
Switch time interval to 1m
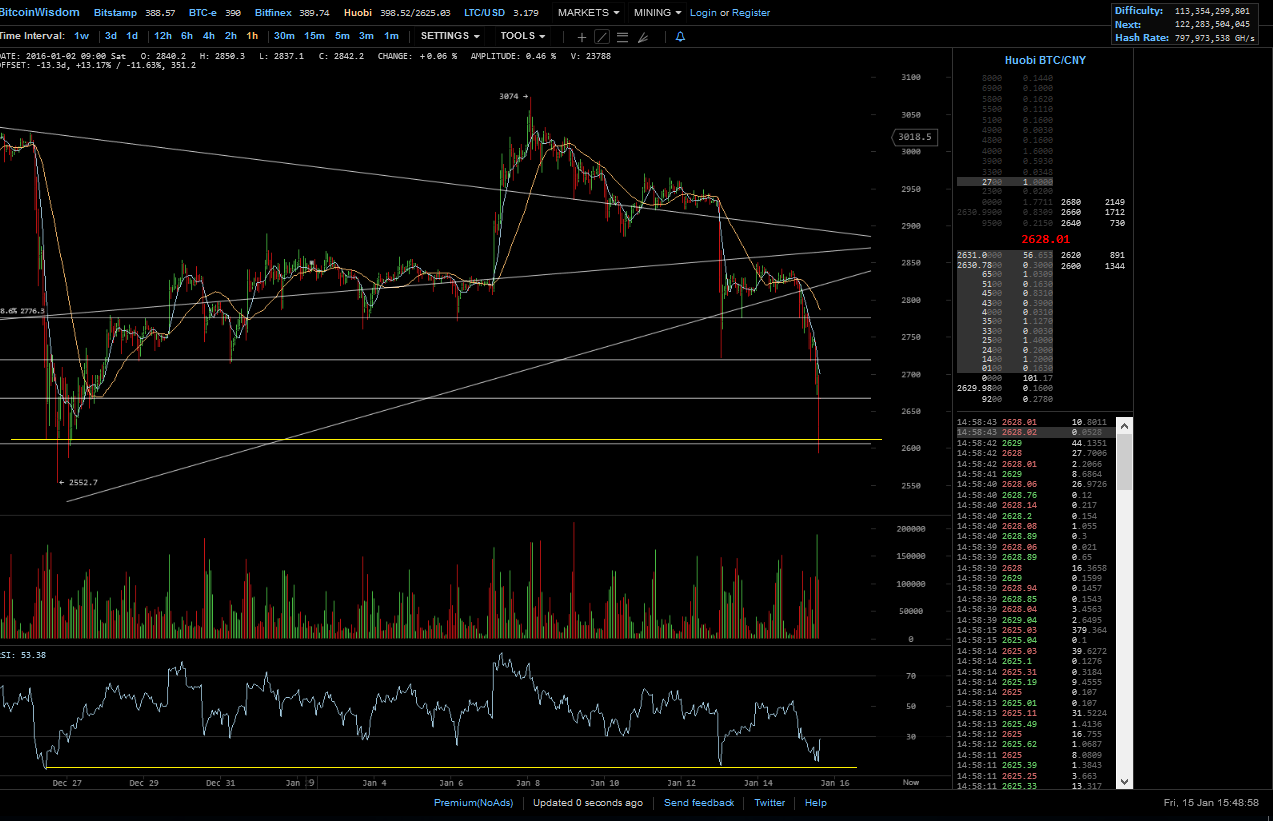pyautogui.click(x=391, y=36)
